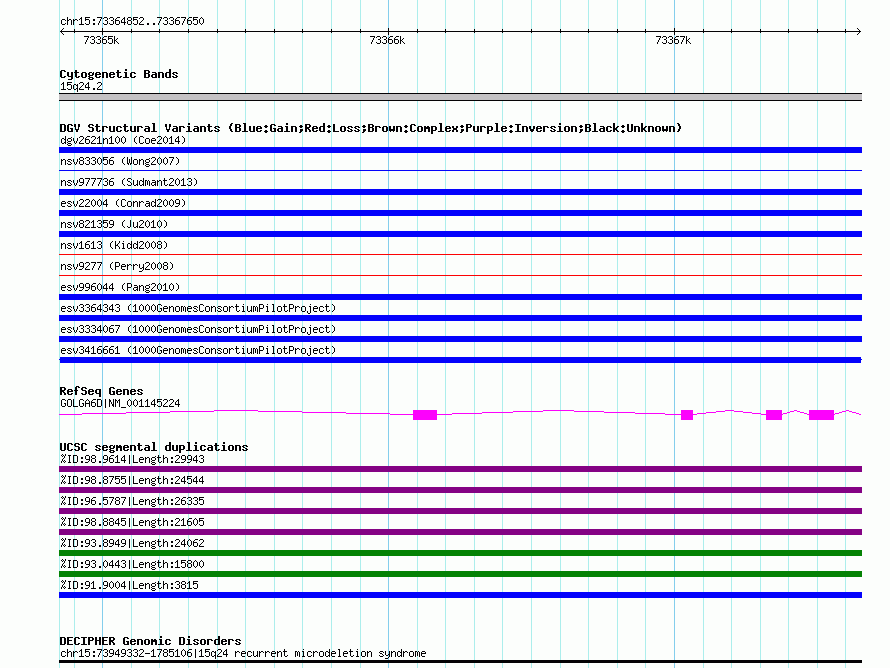Viewport: 890px width, 668px height.
Task: Open variant nsv977736 (Sudmant2013) label
Action: [x=129, y=182]
